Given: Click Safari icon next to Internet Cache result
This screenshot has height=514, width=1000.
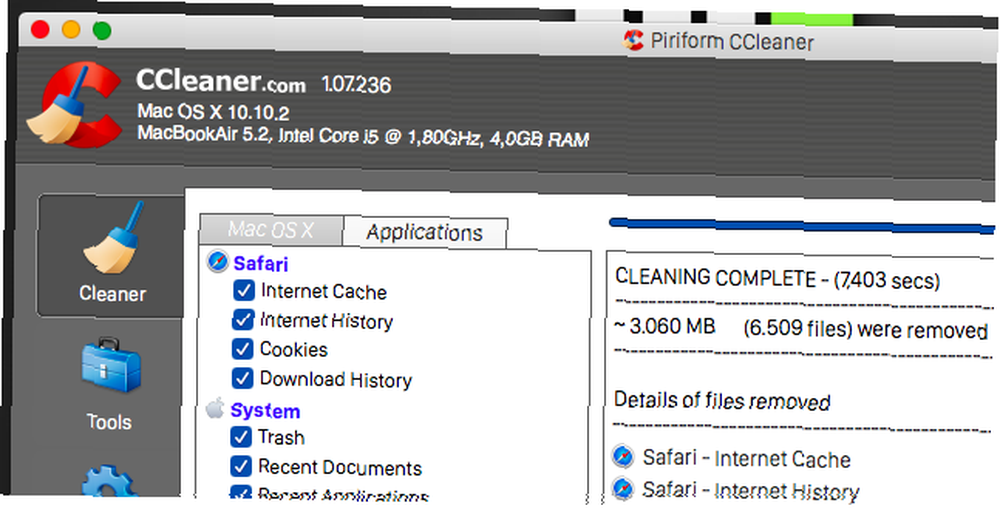Looking at the screenshot, I should 622,457.
